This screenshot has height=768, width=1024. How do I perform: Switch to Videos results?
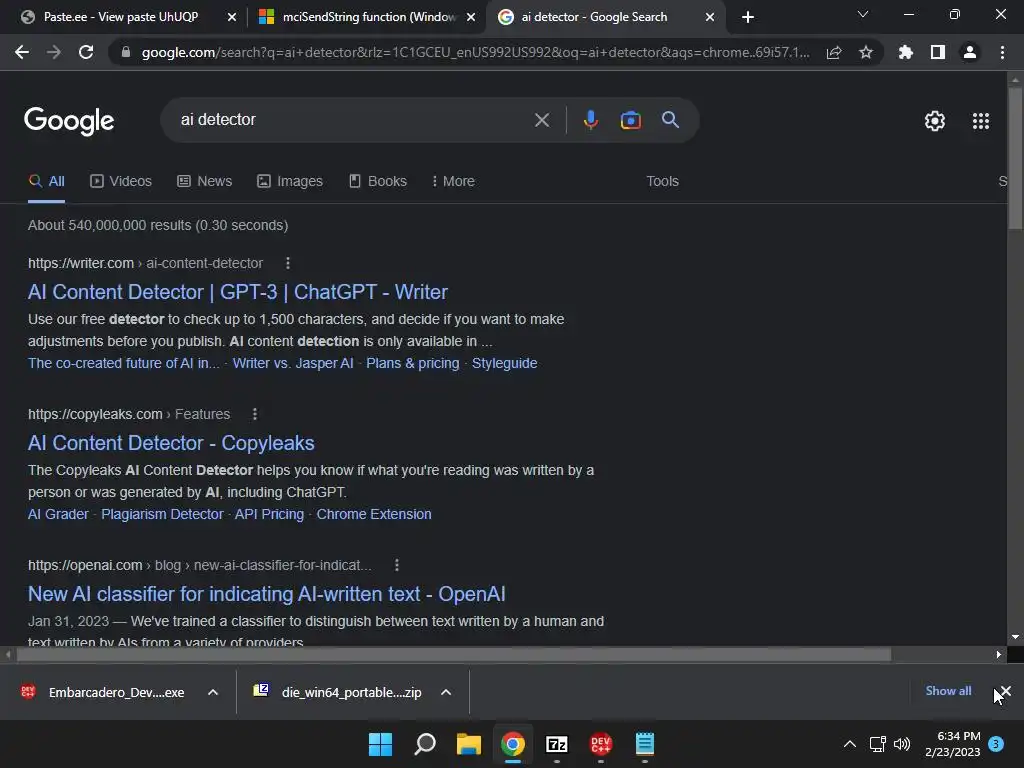tap(121, 181)
